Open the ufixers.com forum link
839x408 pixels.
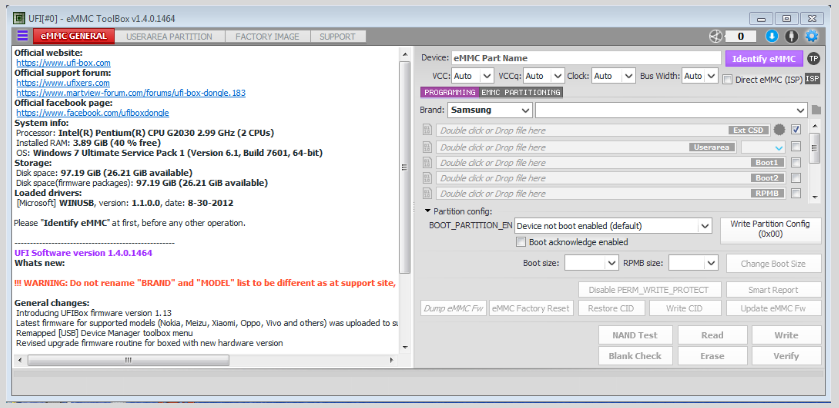pos(63,83)
